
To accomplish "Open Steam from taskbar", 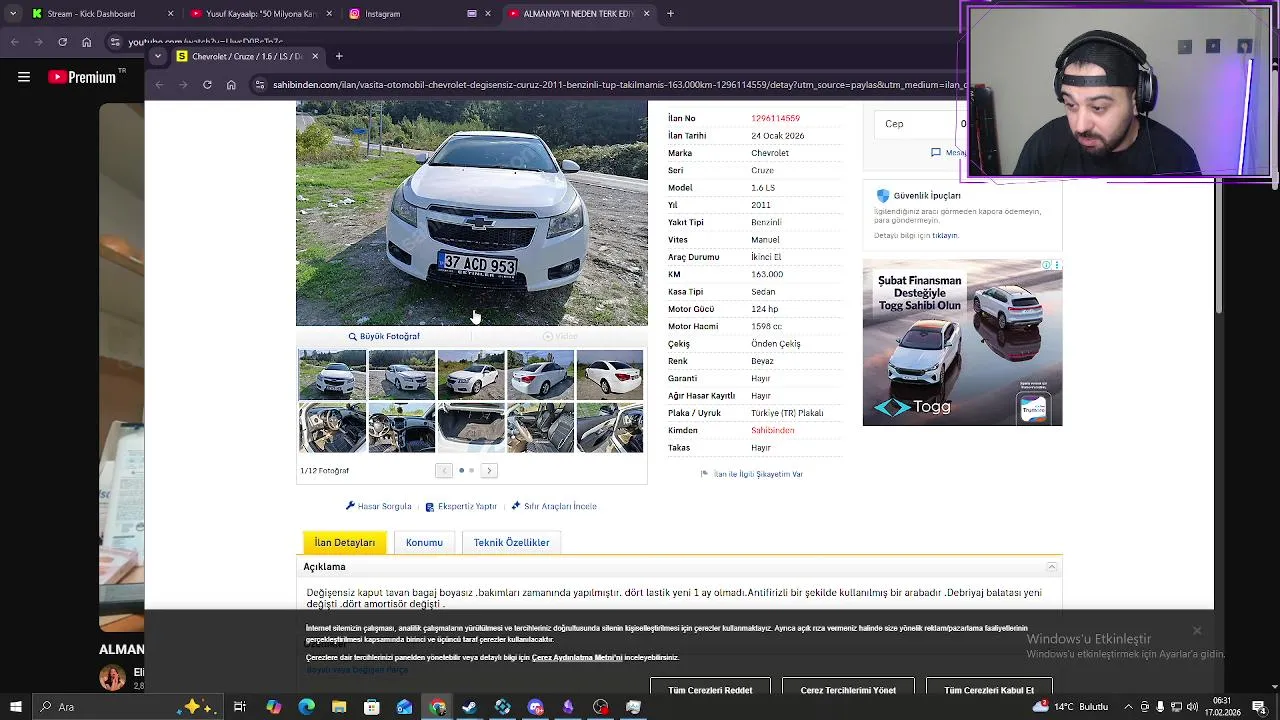I will click(469, 707).
